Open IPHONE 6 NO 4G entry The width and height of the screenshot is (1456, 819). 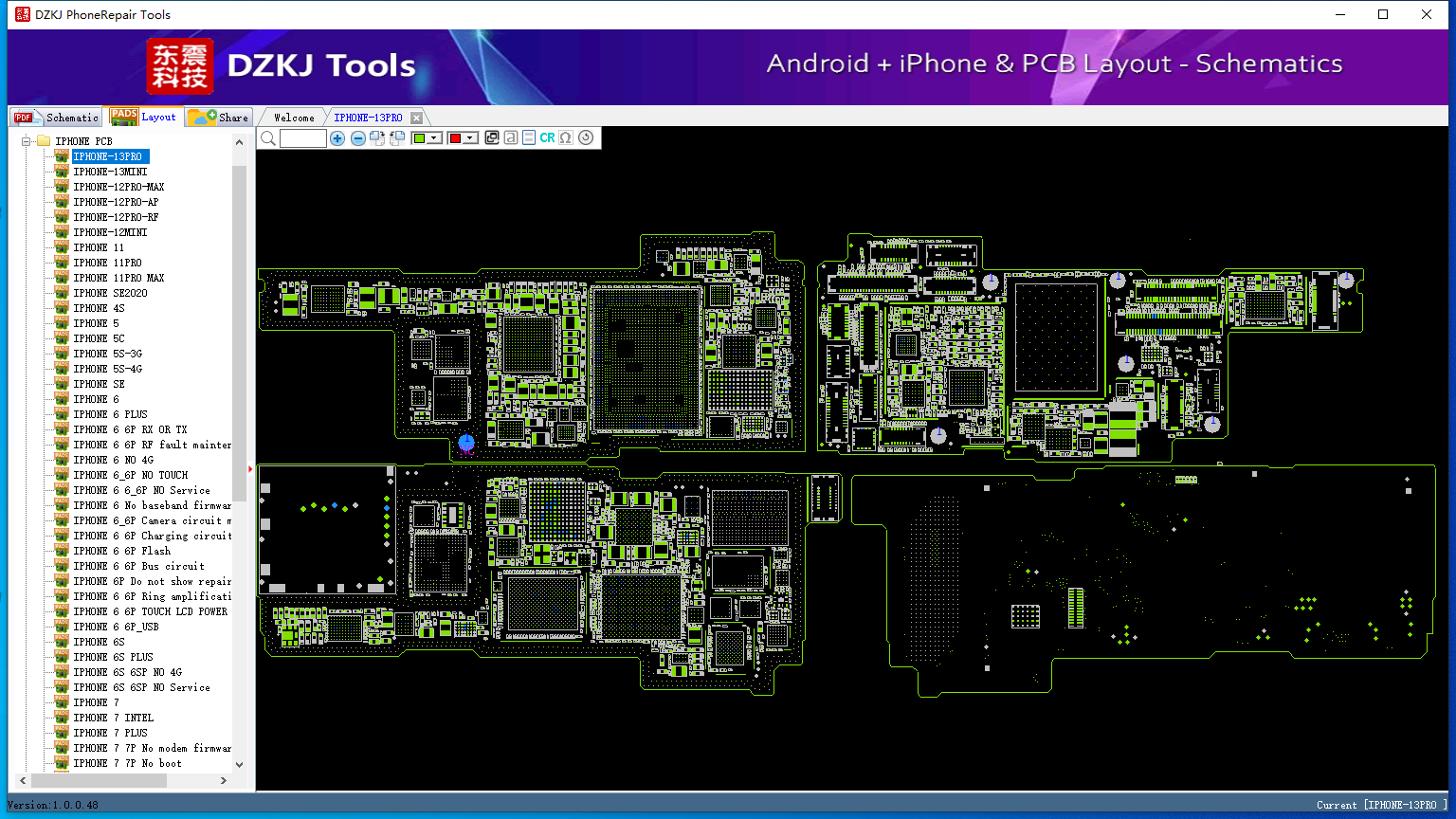[113, 460]
